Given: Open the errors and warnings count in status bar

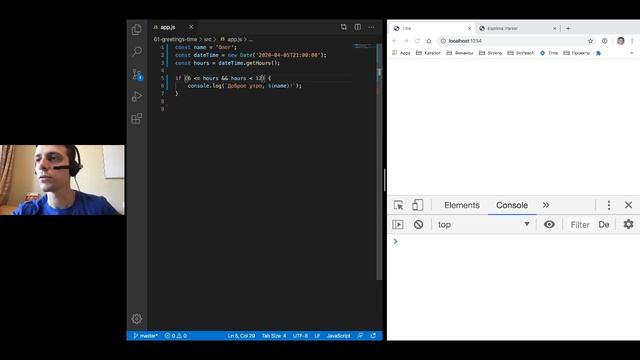Looking at the screenshot, I should click(x=176, y=336).
